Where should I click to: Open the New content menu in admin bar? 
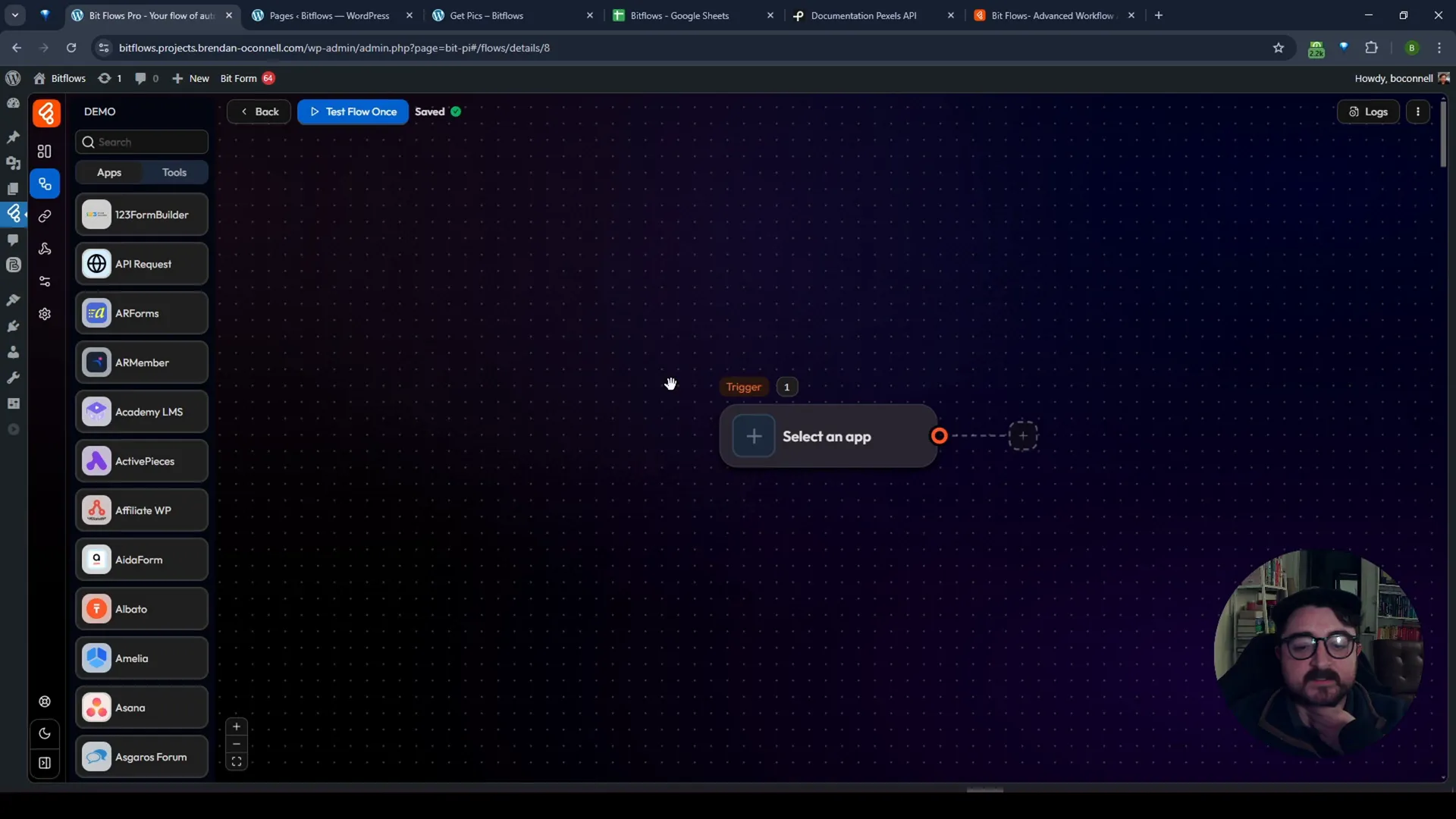point(190,78)
